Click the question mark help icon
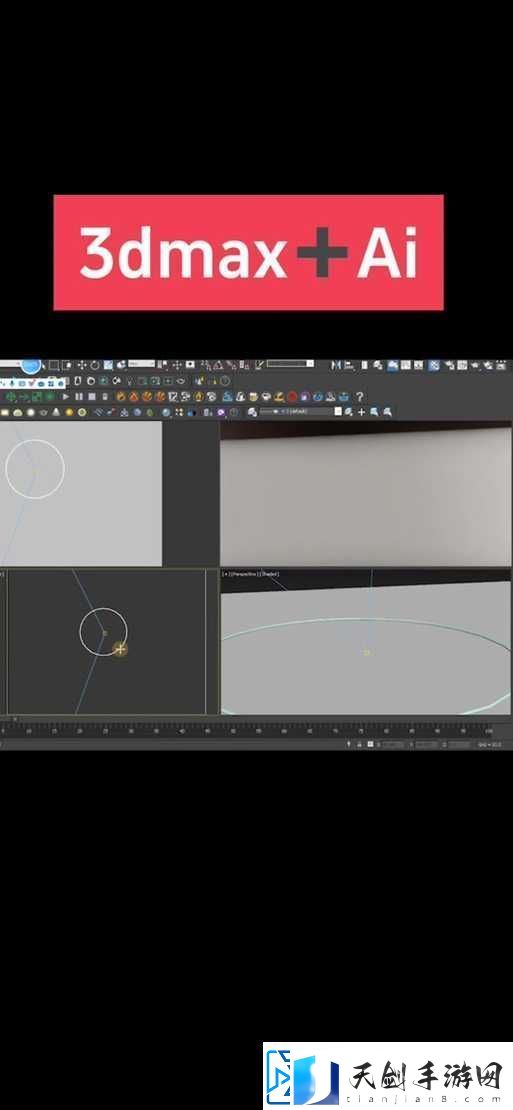513x1110 pixels. pos(359,396)
